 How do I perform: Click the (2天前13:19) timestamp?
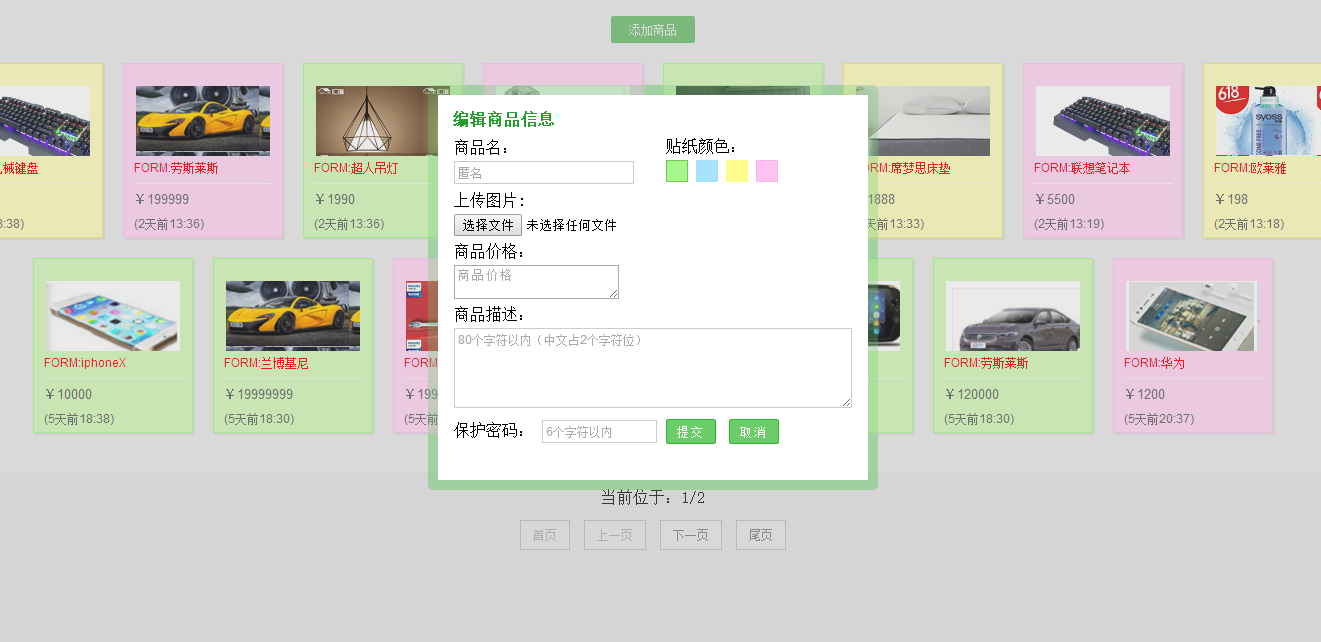1069,224
